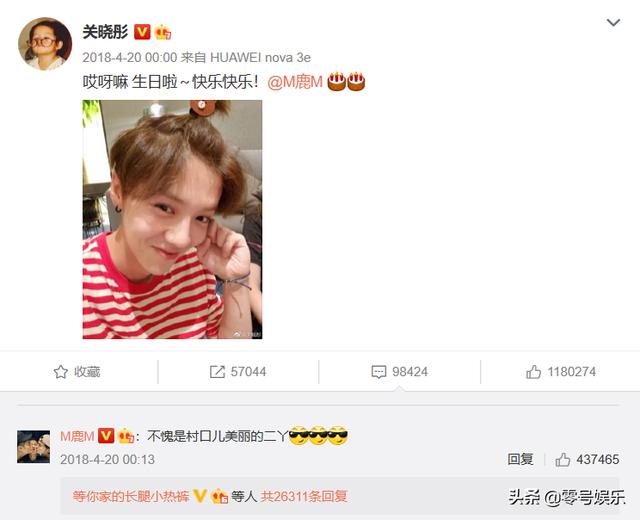The height and width of the screenshot is (520, 640).
Task: Like the post with thumbs-up 1180274
Action: pos(561,372)
